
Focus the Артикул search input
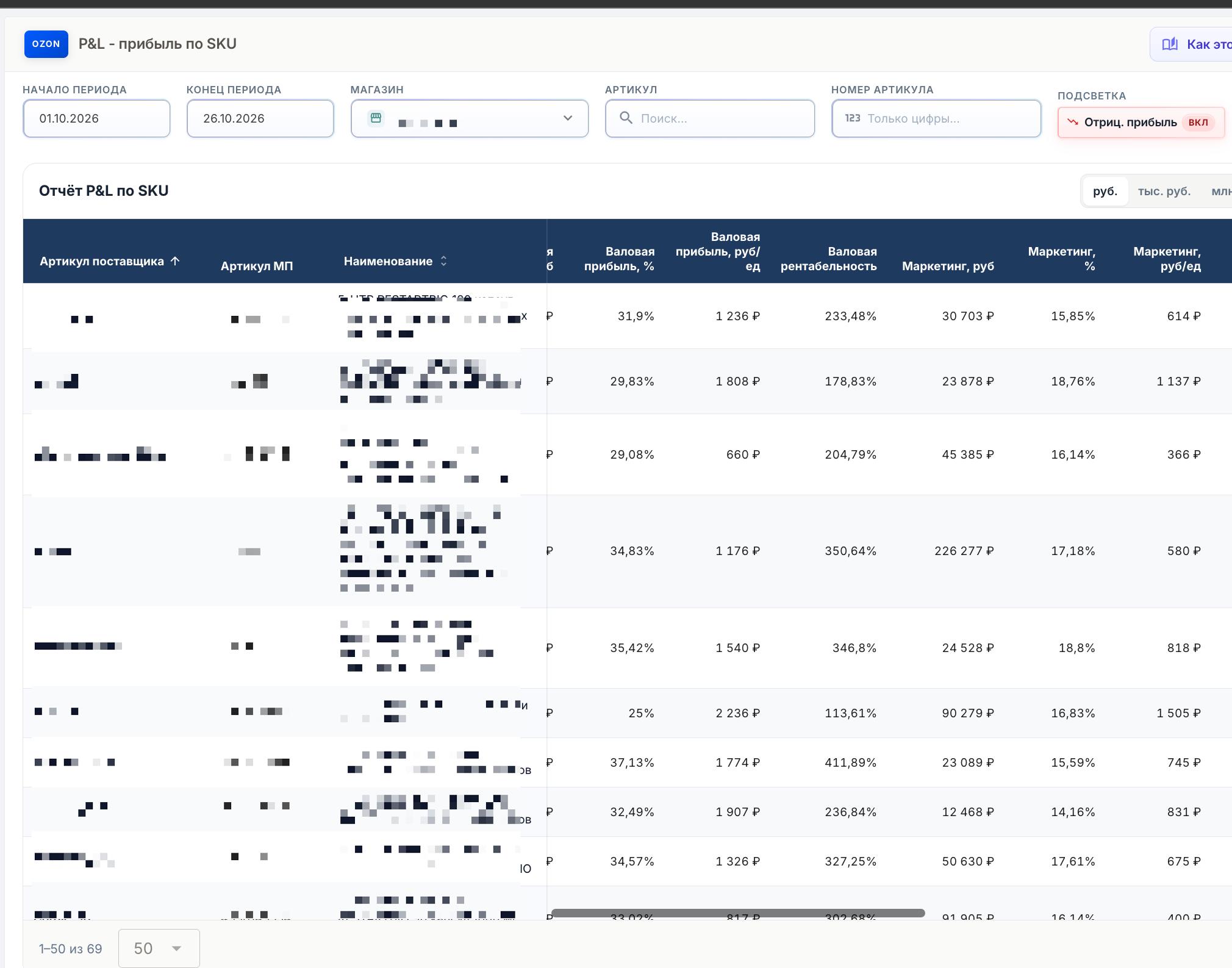pos(710,118)
